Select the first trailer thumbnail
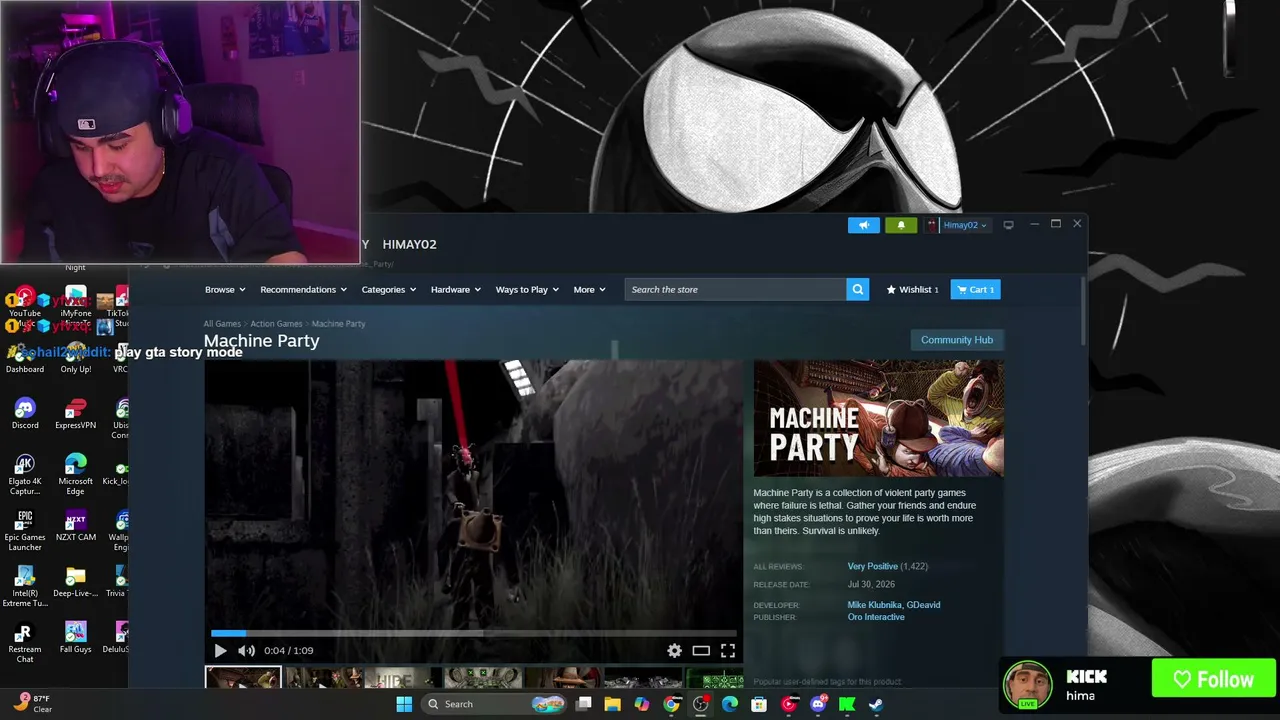Viewport: 1280px width, 720px height. tap(243, 679)
